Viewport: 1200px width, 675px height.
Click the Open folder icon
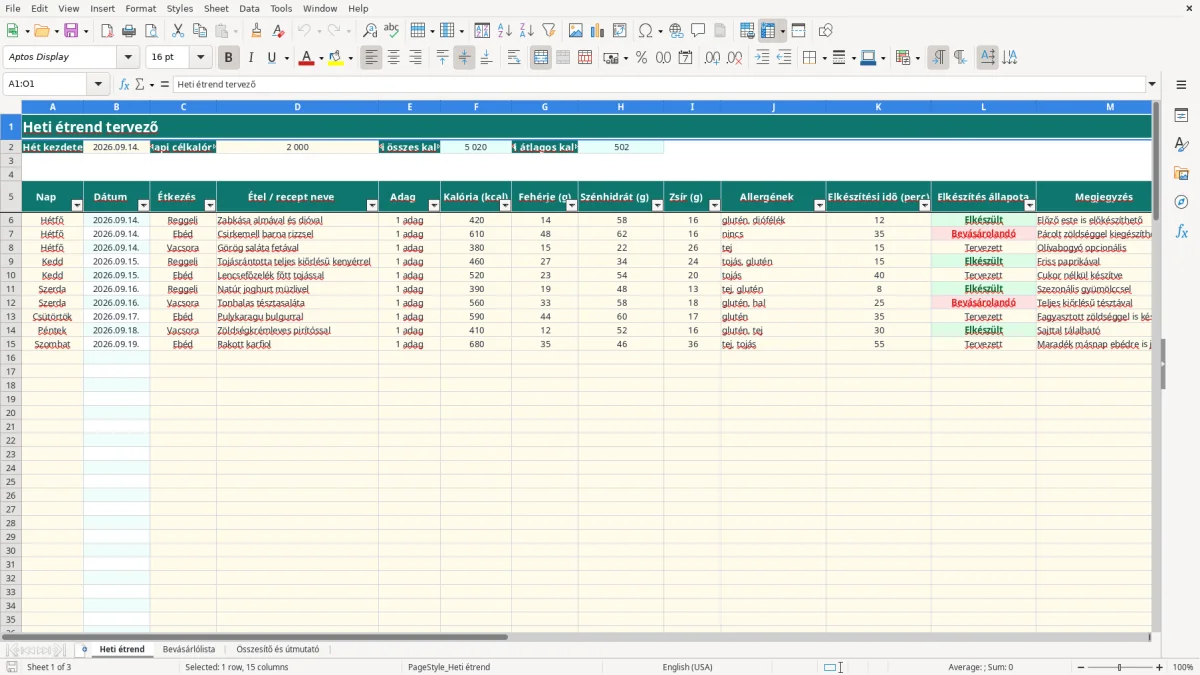[x=41, y=31]
